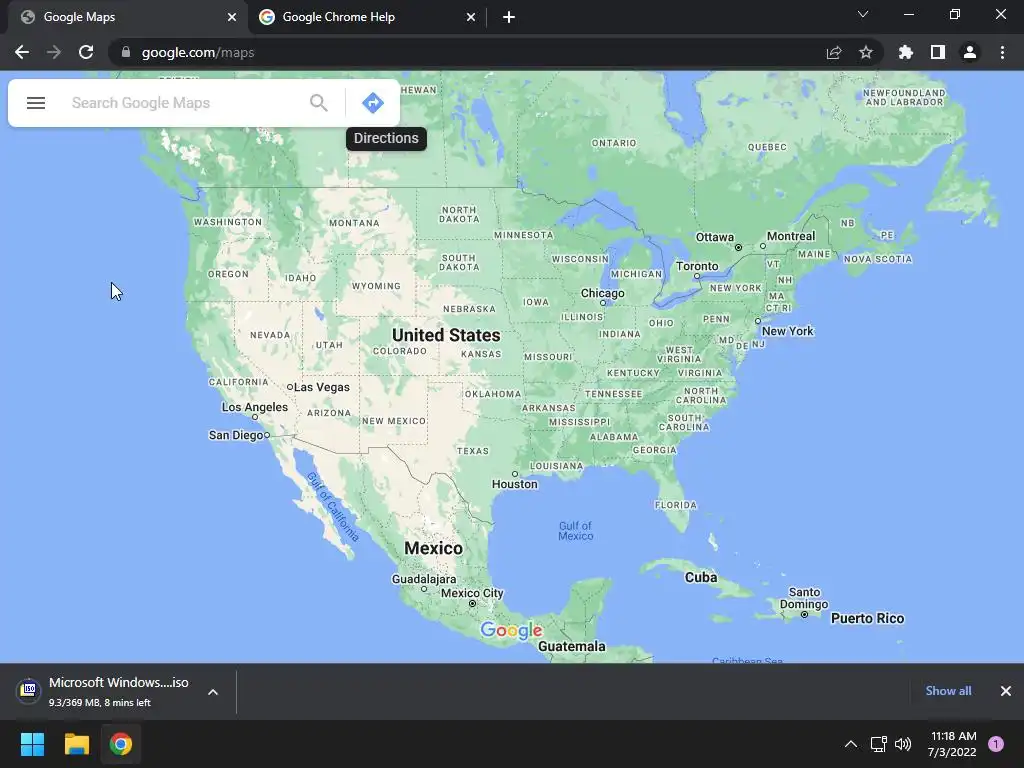Close the downloads bar
This screenshot has height=768, width=1024.
tap(1006, 691)
